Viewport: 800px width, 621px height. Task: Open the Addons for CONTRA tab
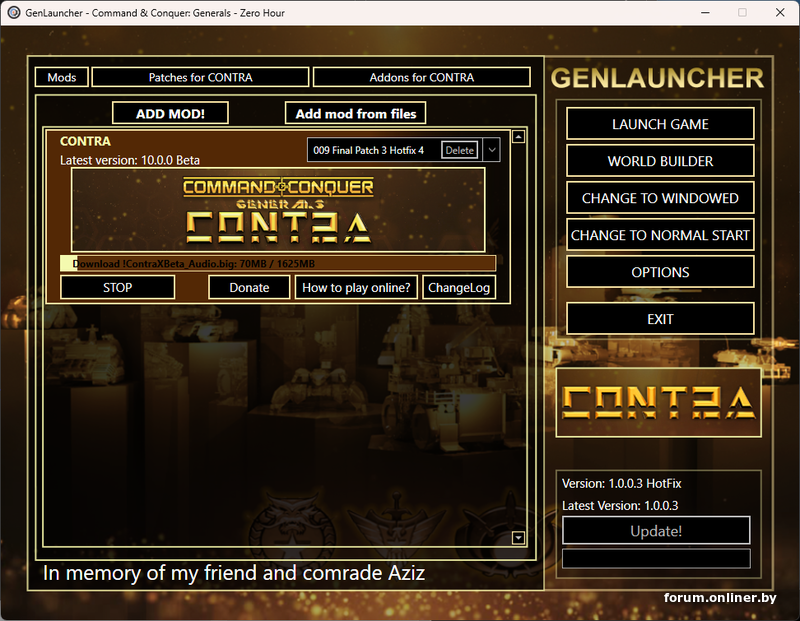point(421,78)
